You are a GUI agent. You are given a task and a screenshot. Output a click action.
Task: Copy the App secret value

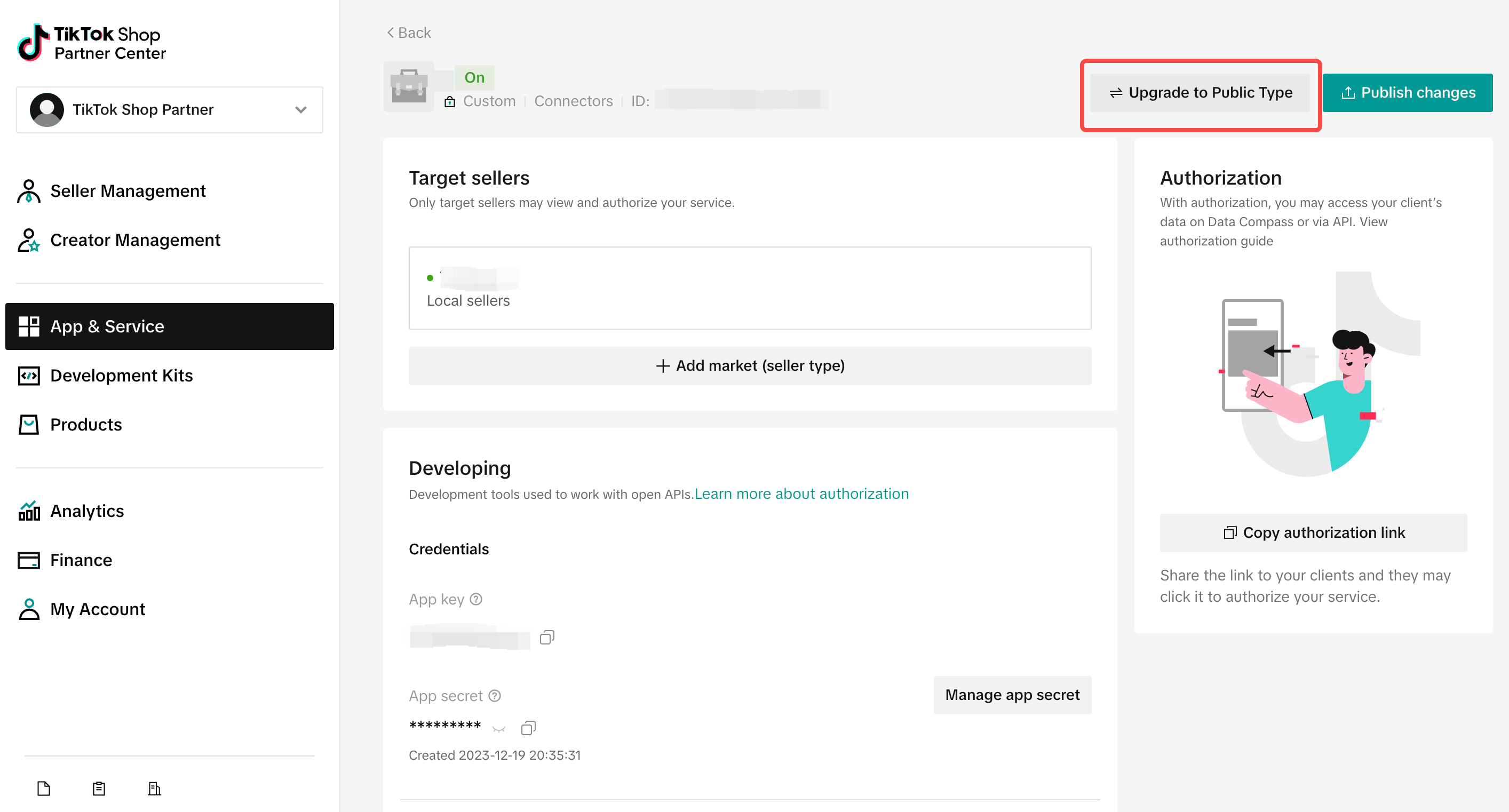point(528,728)
